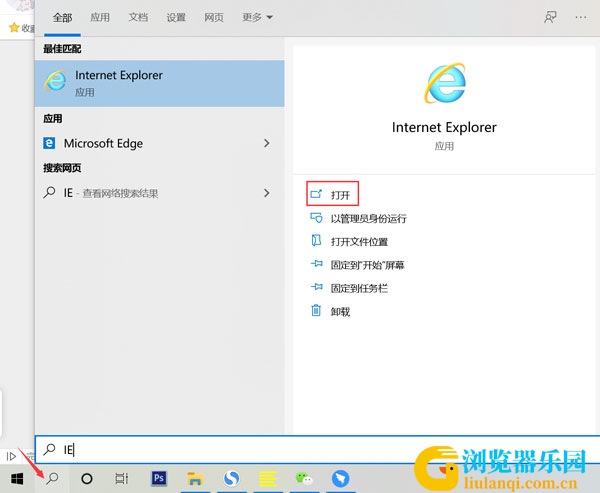Click the Internet Explorer title in preview pane
This screenshot has width=600, height=493.
click(444, 127)
